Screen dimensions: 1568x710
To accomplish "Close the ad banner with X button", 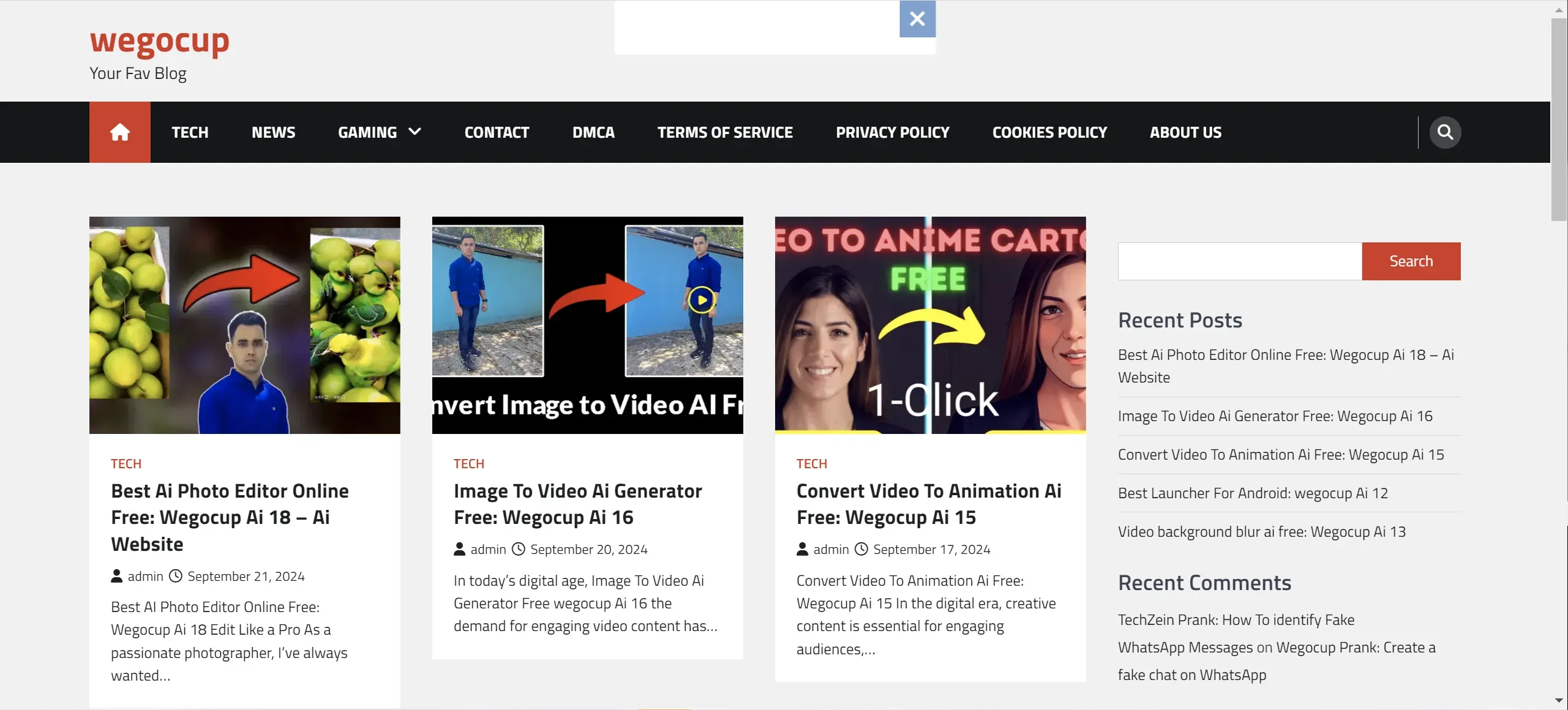I will pyautogui.click(x=917, y=19).
